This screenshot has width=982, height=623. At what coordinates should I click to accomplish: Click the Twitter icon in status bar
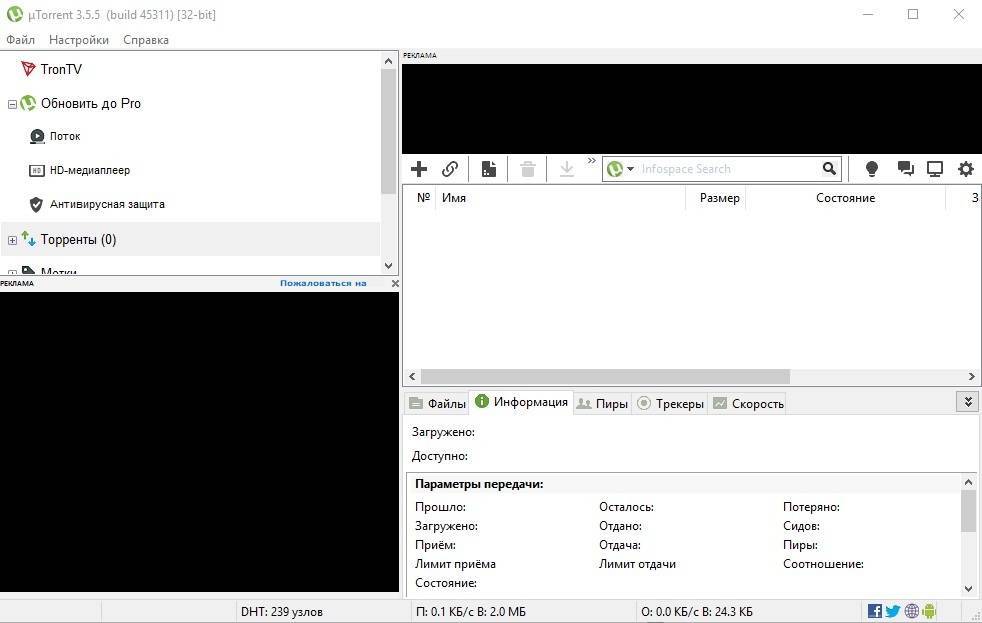[893, 611]
